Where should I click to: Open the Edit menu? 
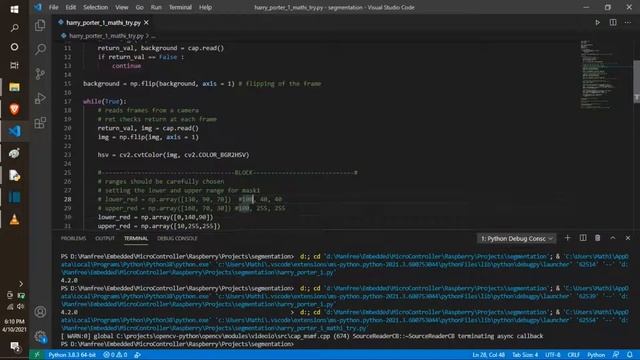click(71, 7)
